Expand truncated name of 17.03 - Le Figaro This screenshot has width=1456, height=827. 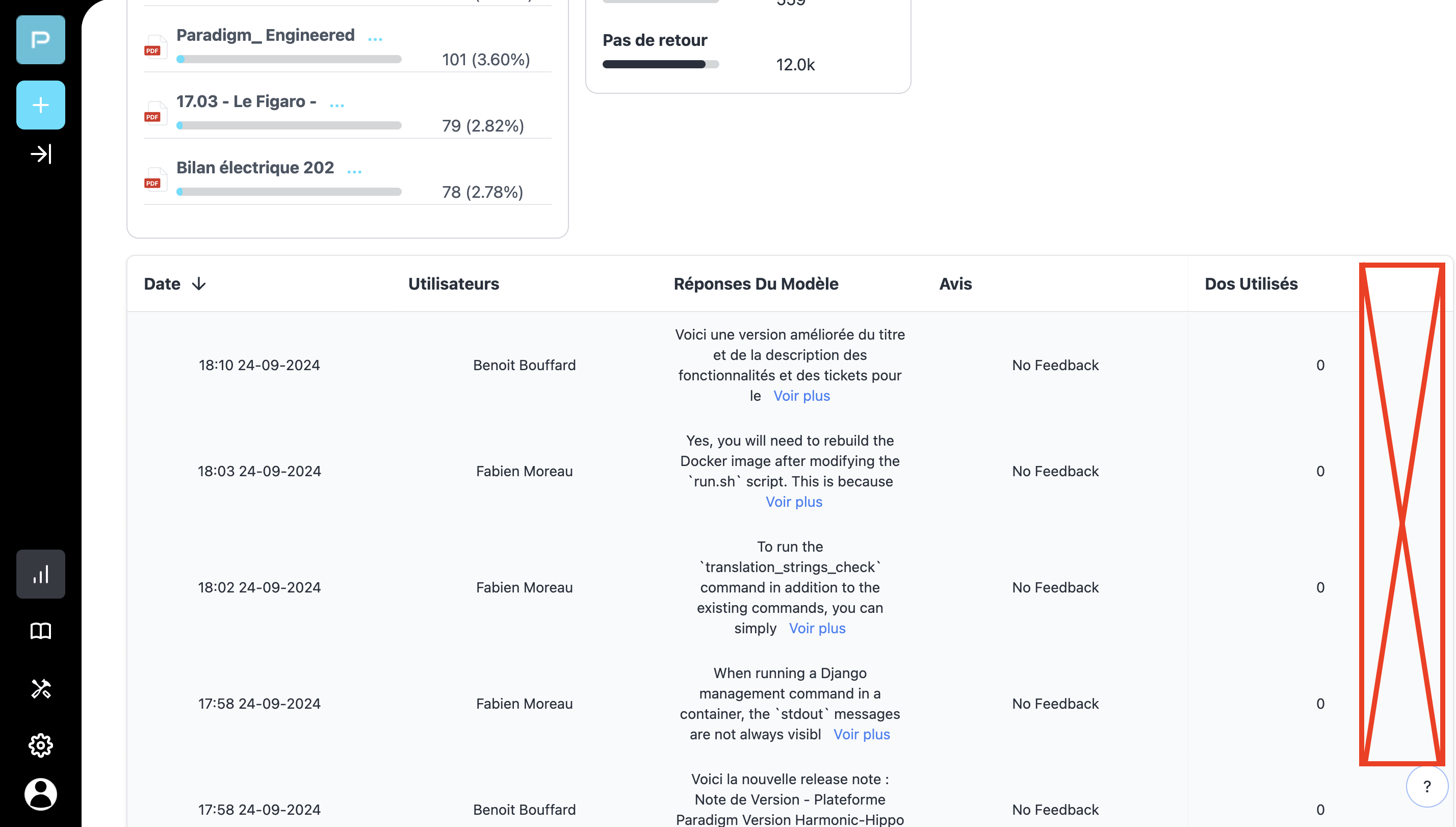coord(337,105)
